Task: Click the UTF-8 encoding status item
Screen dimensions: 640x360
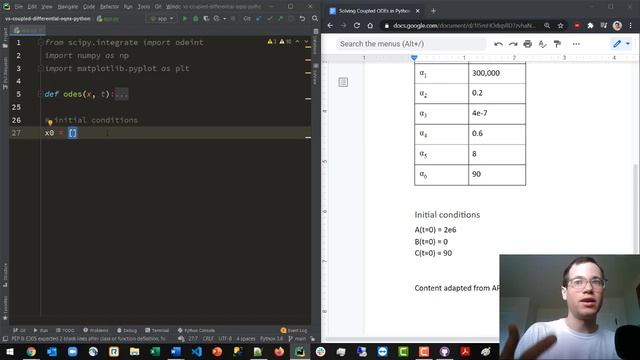Action: (225, 339)
